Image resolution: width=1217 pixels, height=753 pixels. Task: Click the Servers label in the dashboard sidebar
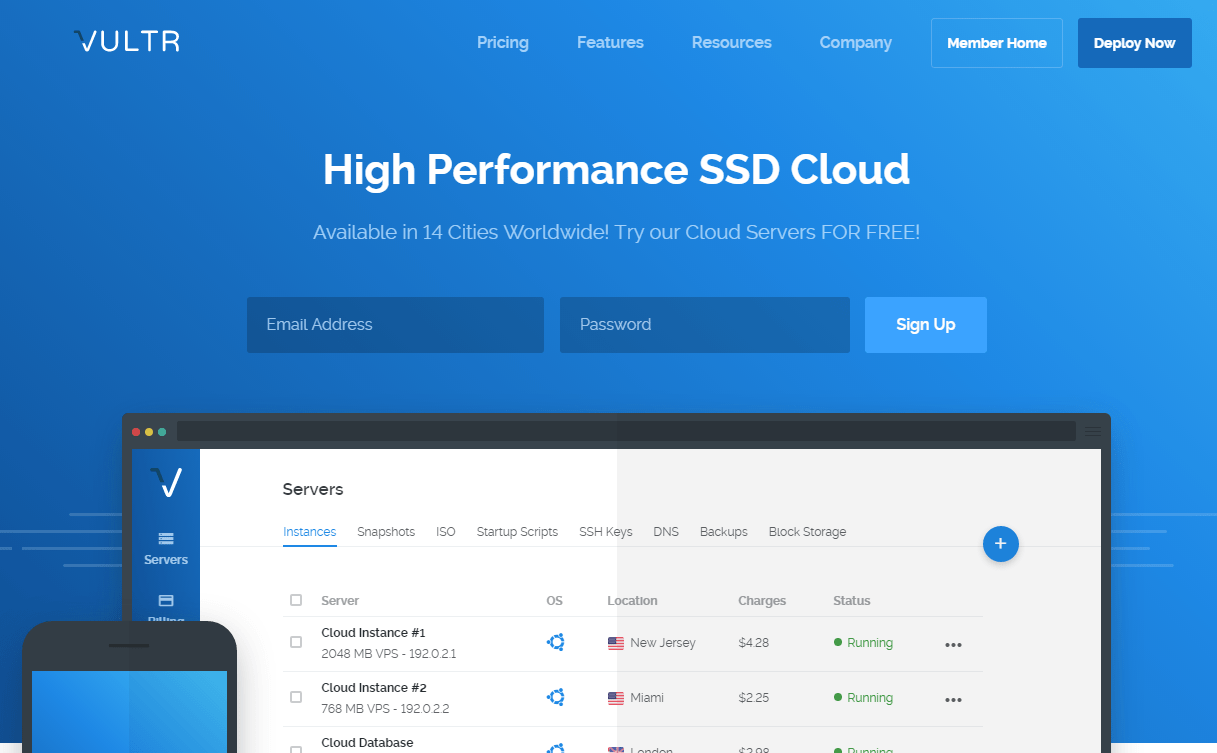tap(166, 560)
